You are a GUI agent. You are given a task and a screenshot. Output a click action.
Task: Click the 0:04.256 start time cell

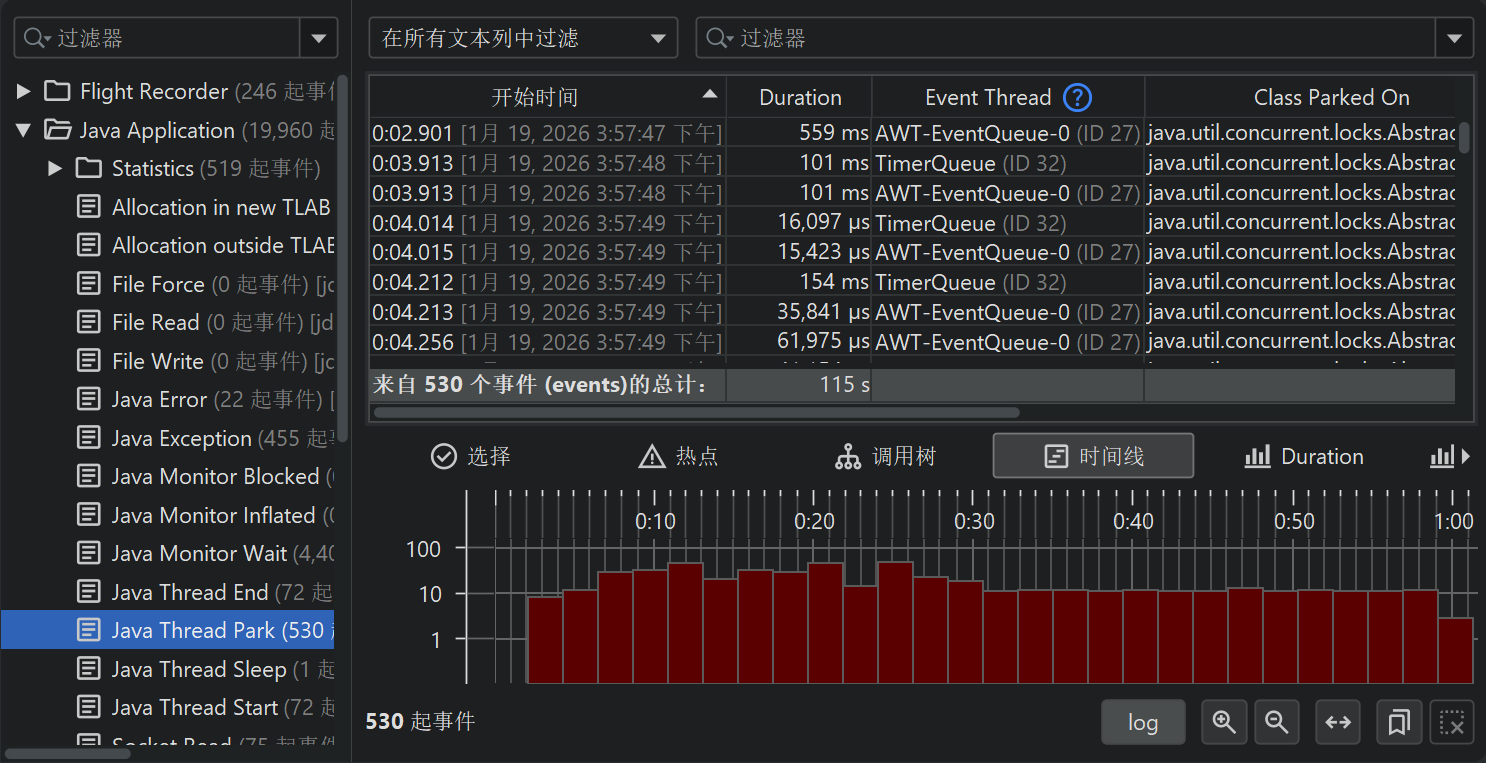point(548,342)
